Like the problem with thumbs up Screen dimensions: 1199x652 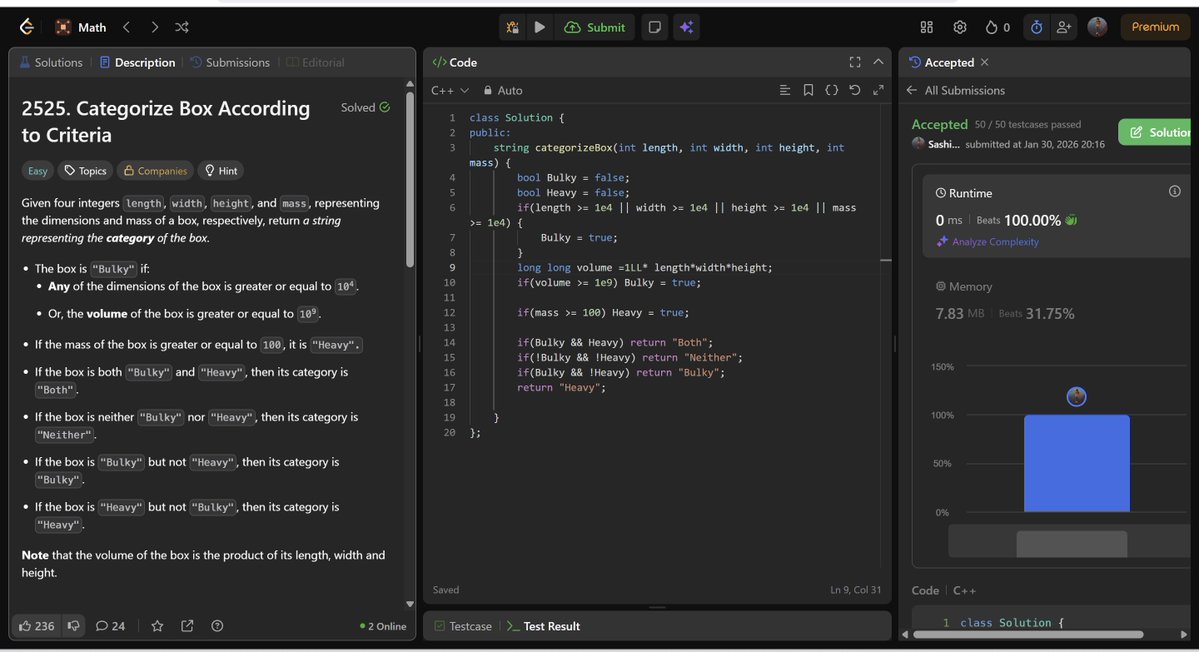pos(36,626)
